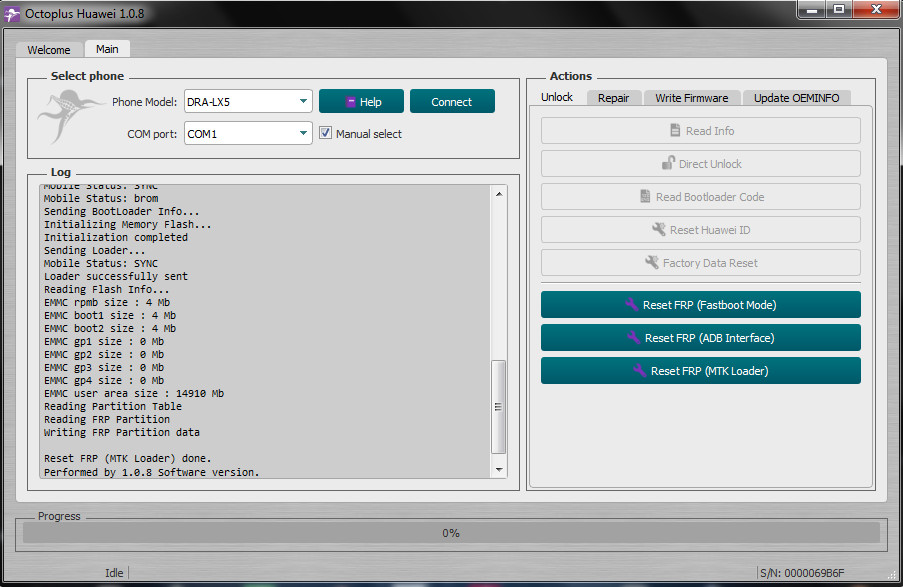
Task: Click the 0% progress bar
Action: click(x=451, y=533)
